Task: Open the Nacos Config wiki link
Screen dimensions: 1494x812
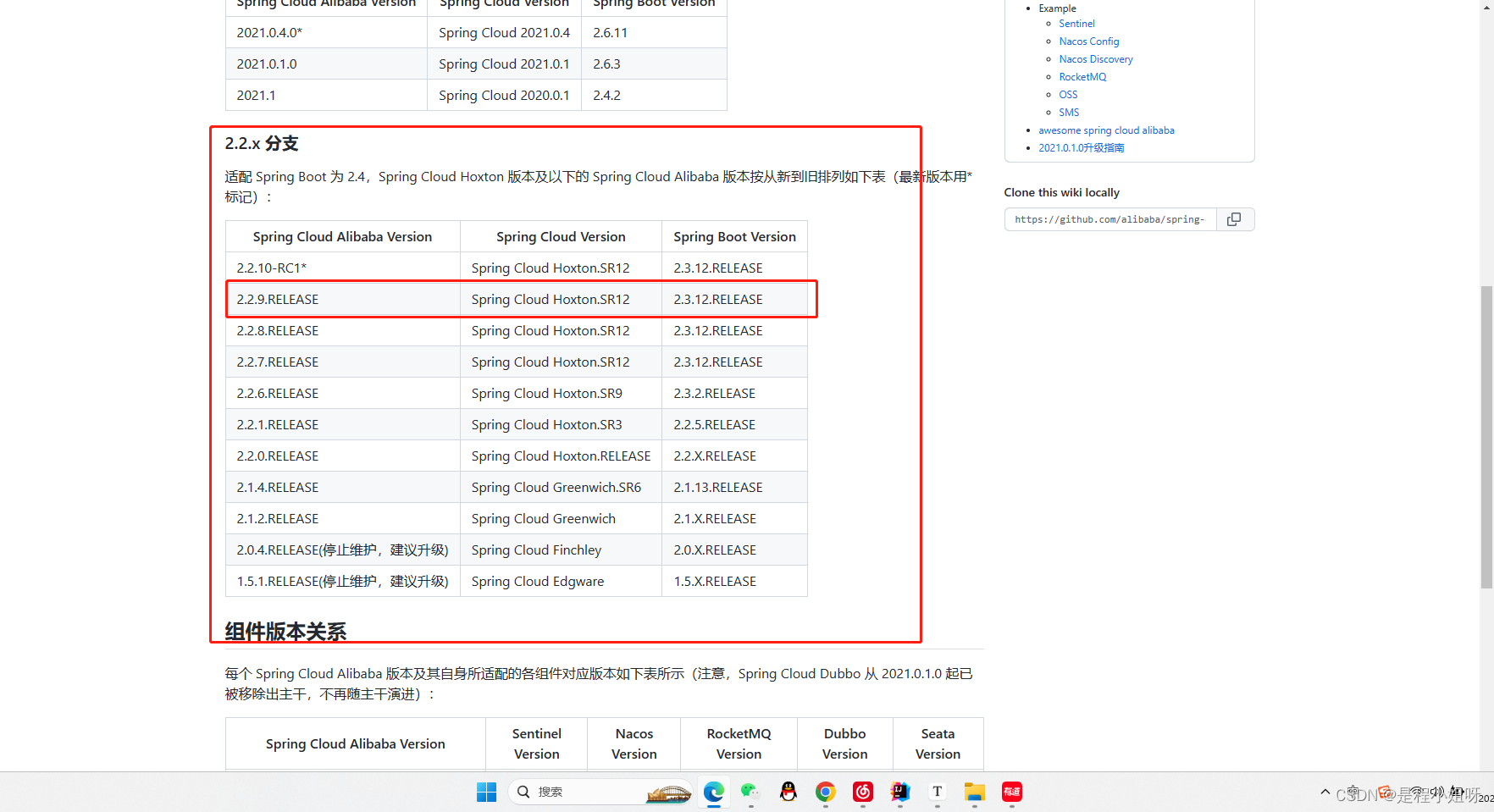Action: [1089, 41]
